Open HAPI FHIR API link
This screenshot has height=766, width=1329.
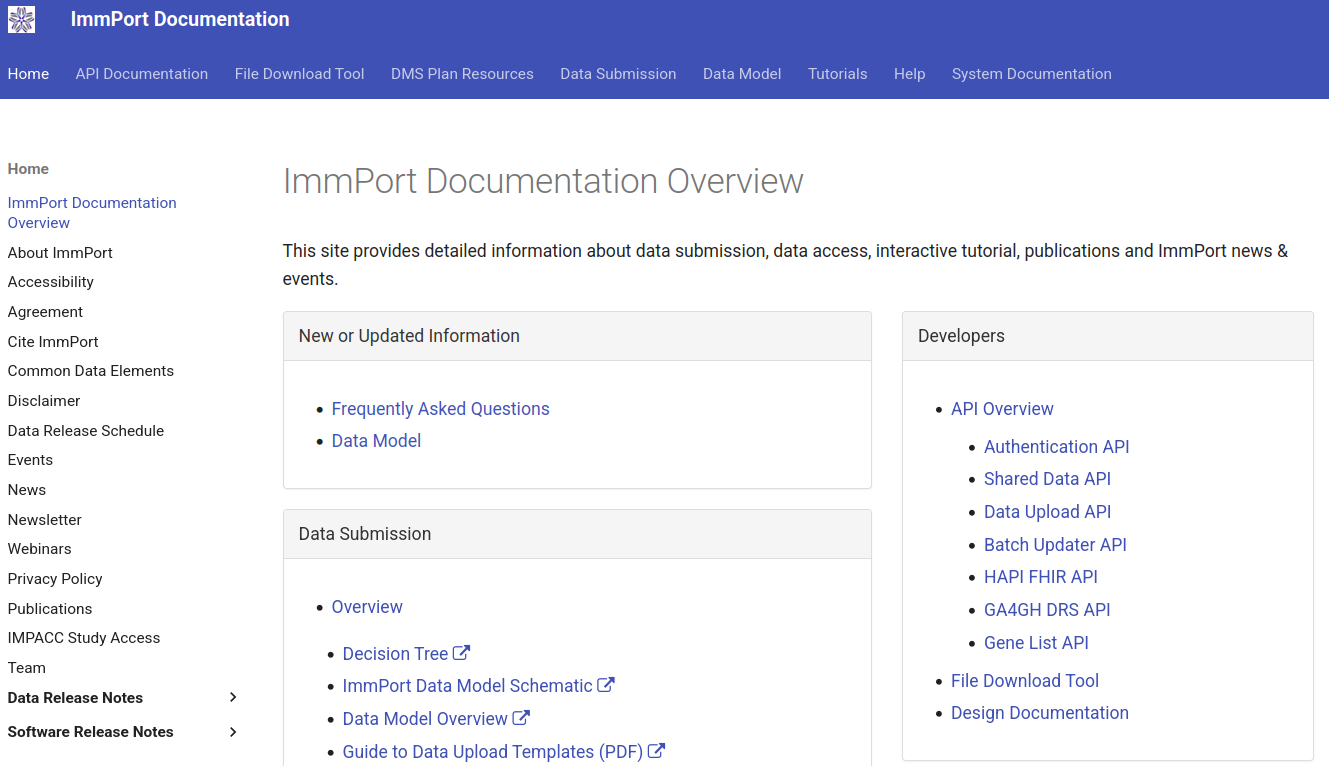pyautogui.click(x=1041, y=577)
